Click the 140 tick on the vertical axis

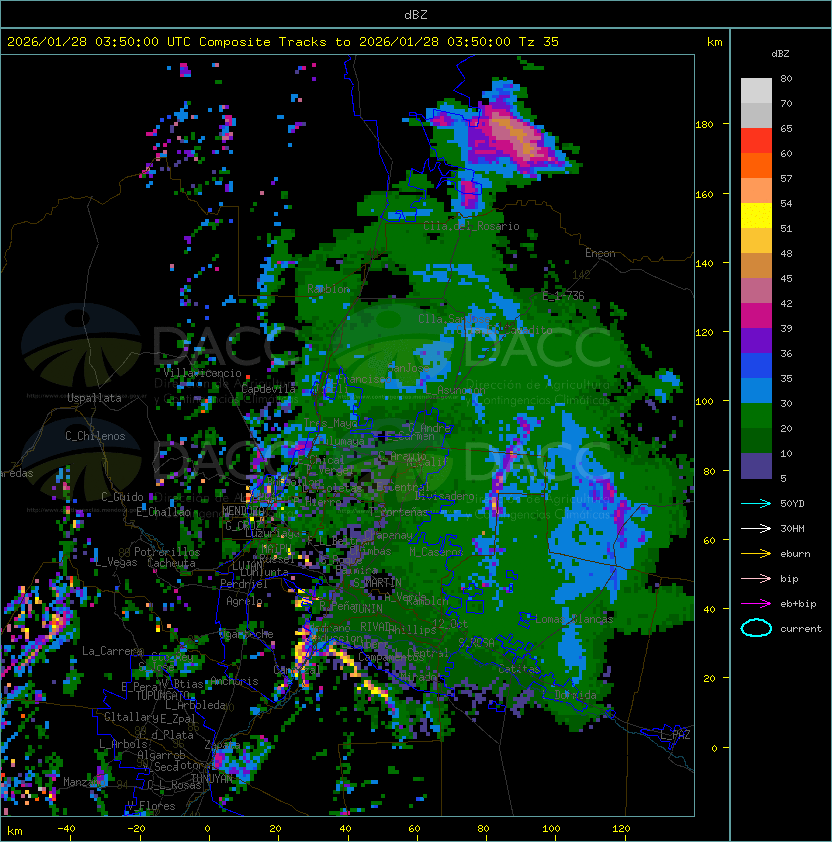704,263
